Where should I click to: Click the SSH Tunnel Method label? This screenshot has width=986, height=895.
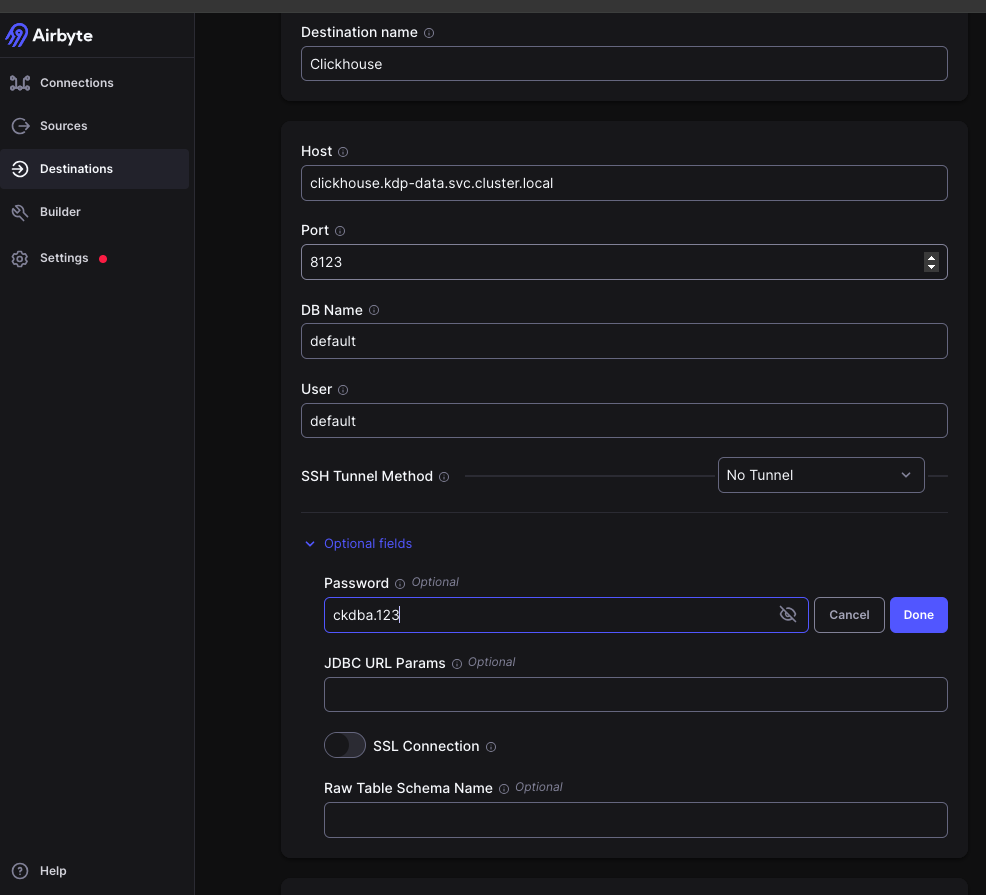pos(367,476)
